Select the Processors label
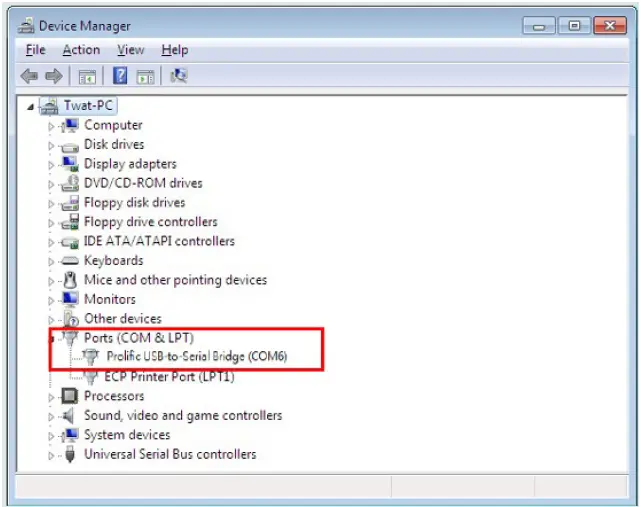The image size is (641, 507). click(114, 396)
